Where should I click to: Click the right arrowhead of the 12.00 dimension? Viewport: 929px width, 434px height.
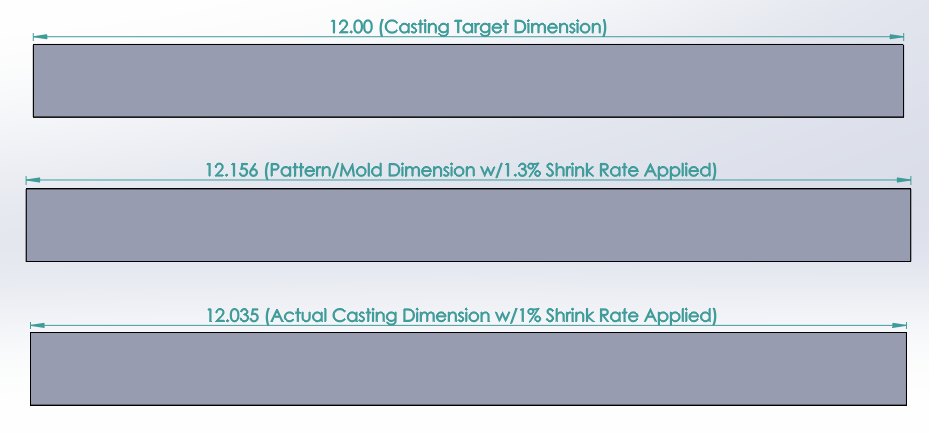coord(896,37)
